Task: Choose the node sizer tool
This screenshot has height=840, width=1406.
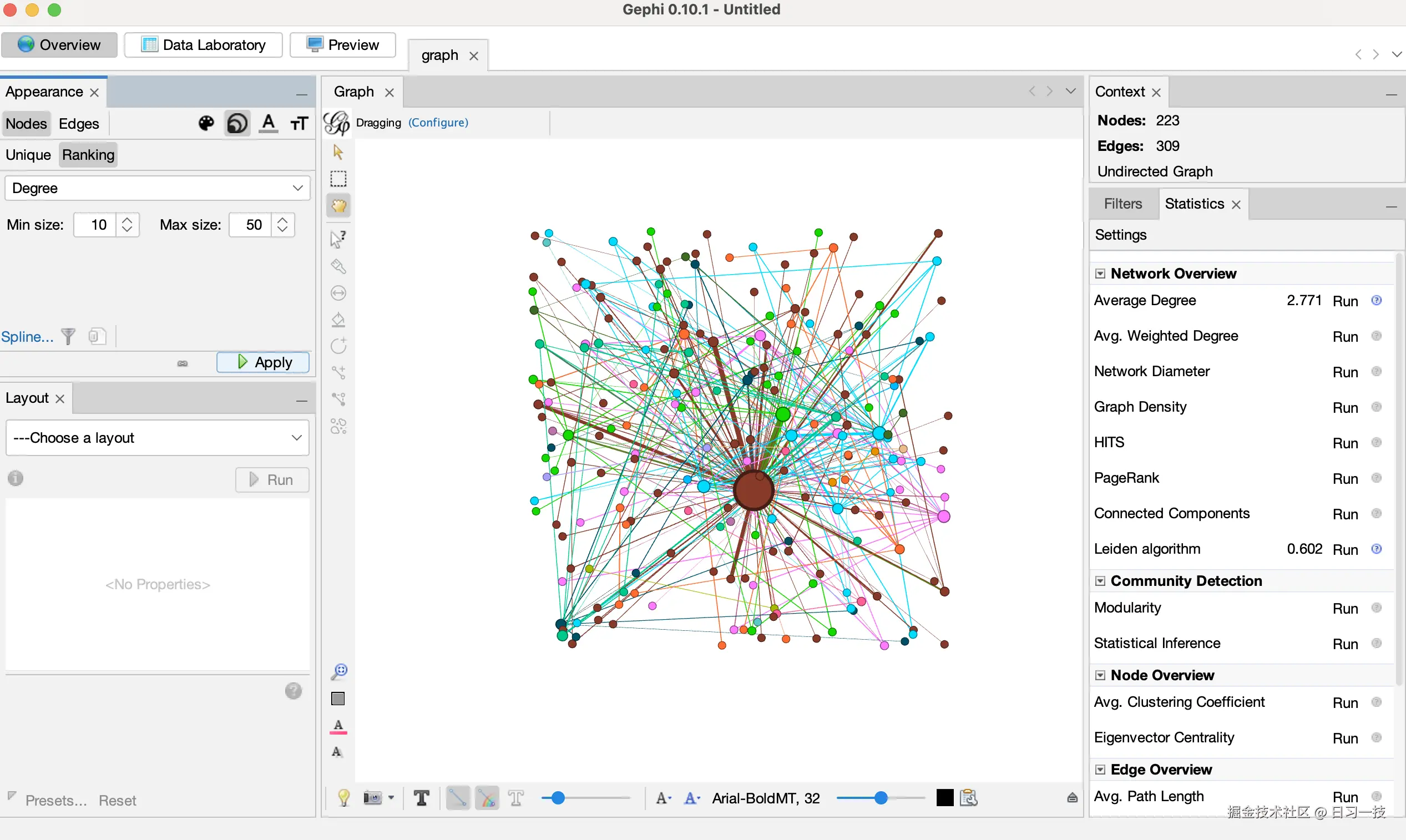Action: (x=338, y=293)
